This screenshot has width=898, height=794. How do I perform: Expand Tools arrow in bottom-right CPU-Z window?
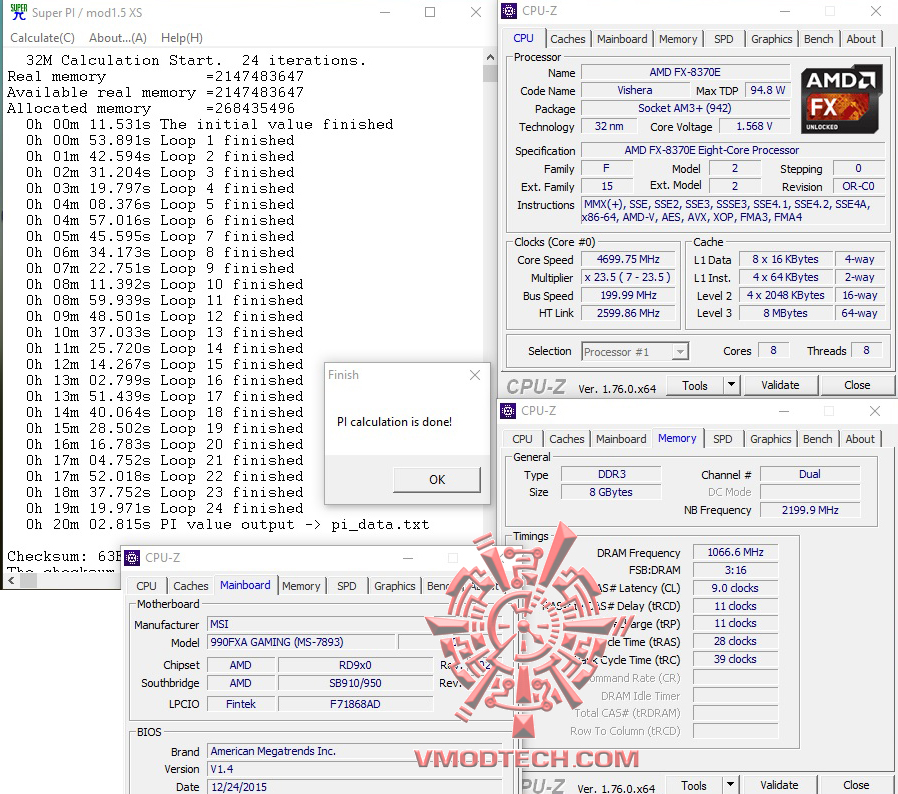coord(731,785)
